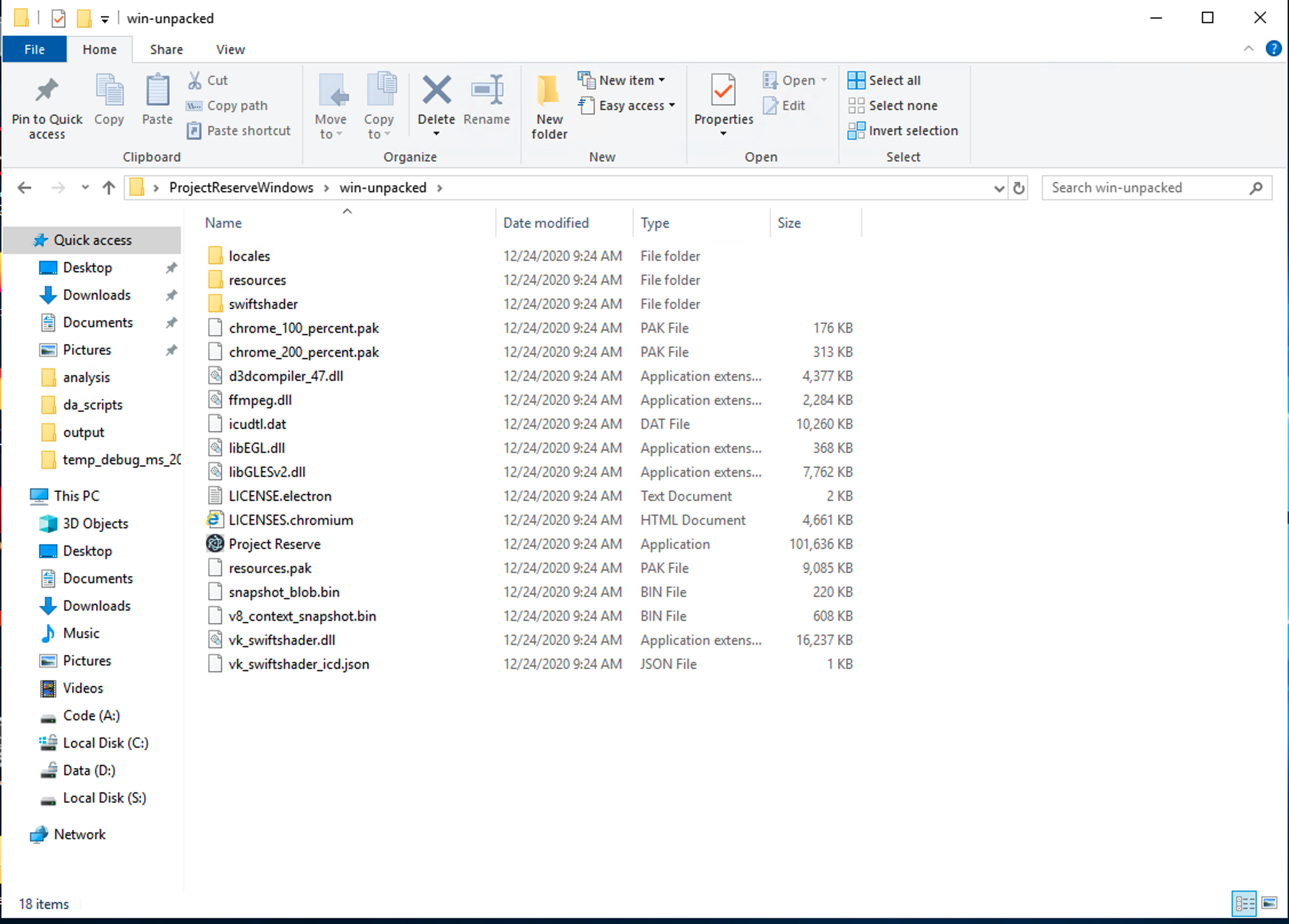This screenshot has width=1289, height=924.
Task: Click the Select all icon
Action: click(856, 80)
